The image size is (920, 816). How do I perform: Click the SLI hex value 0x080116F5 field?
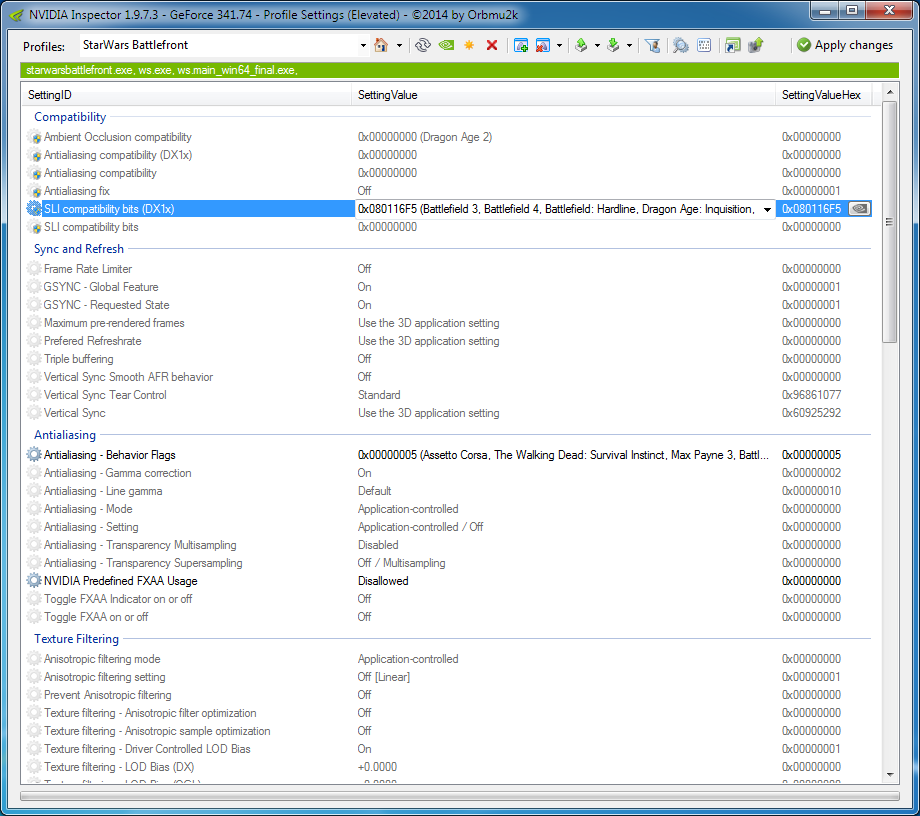point(813,209)
